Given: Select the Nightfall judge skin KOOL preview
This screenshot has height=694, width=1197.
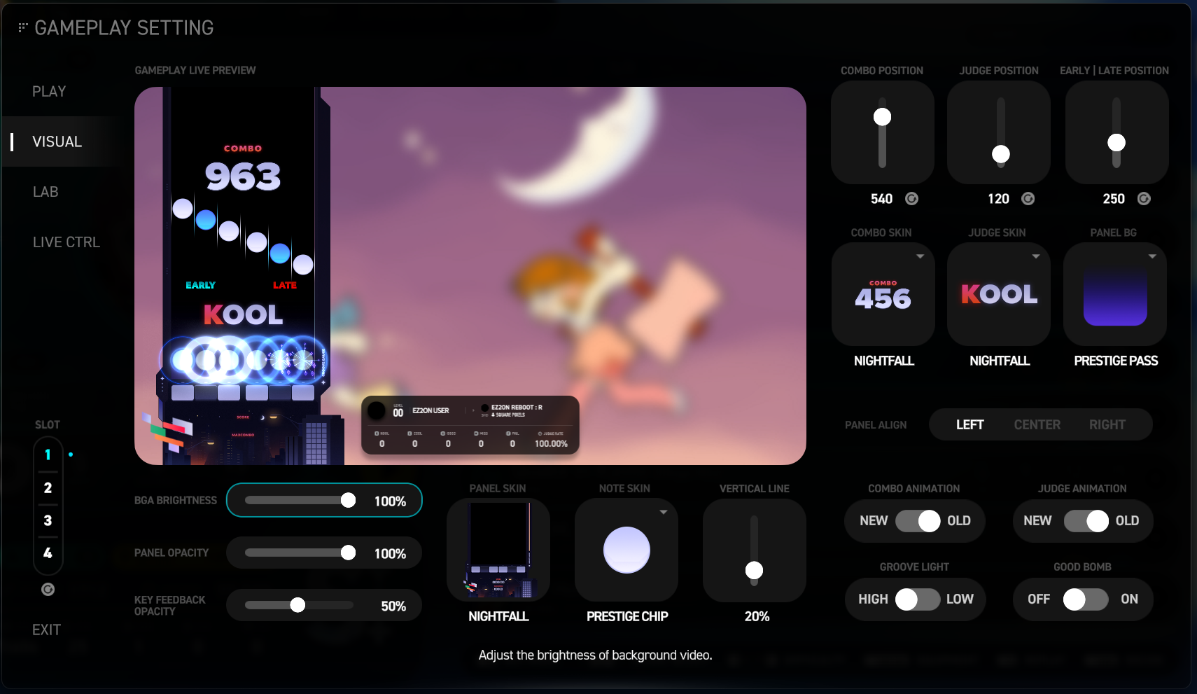Looking at the screenshot, I should coord(999,295).
